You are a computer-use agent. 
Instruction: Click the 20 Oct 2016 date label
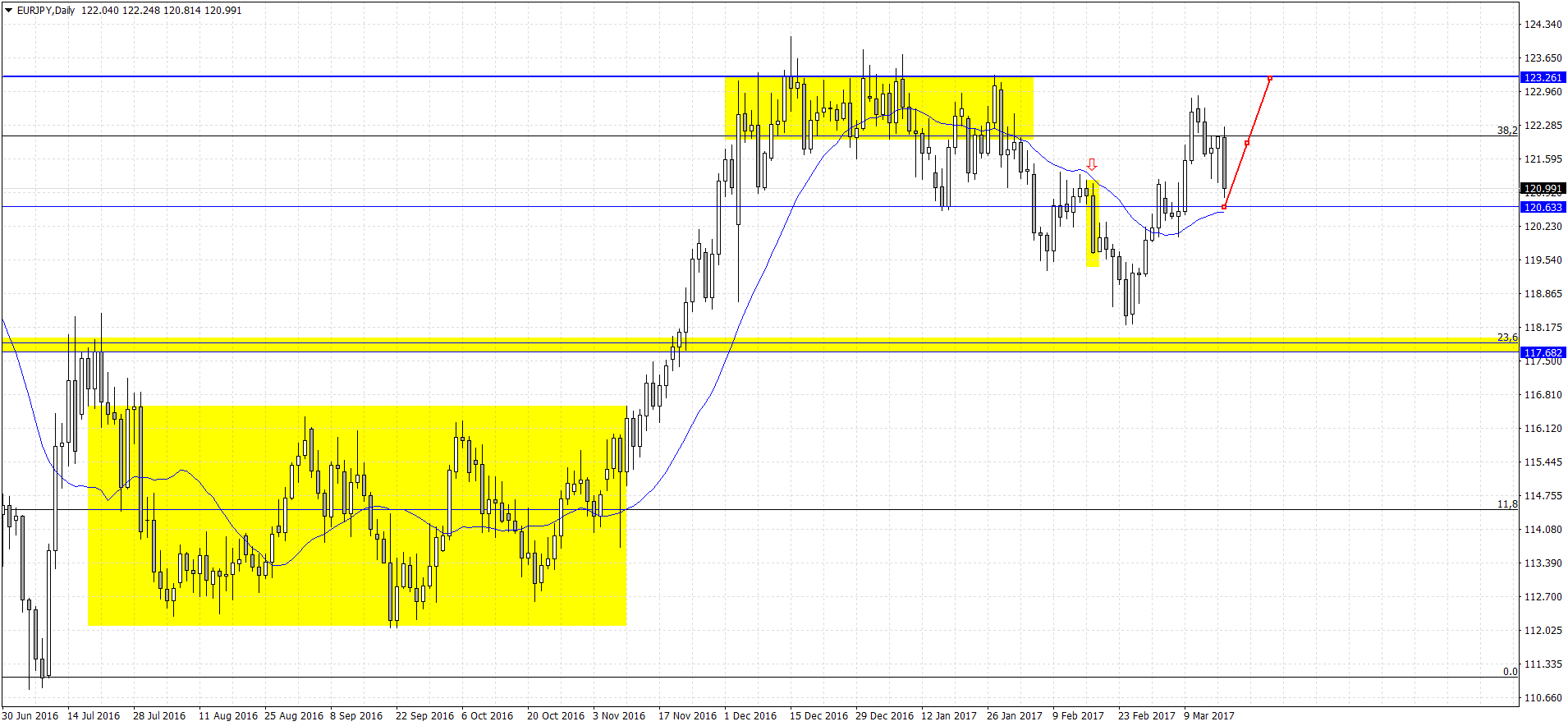tap(556, 716)
